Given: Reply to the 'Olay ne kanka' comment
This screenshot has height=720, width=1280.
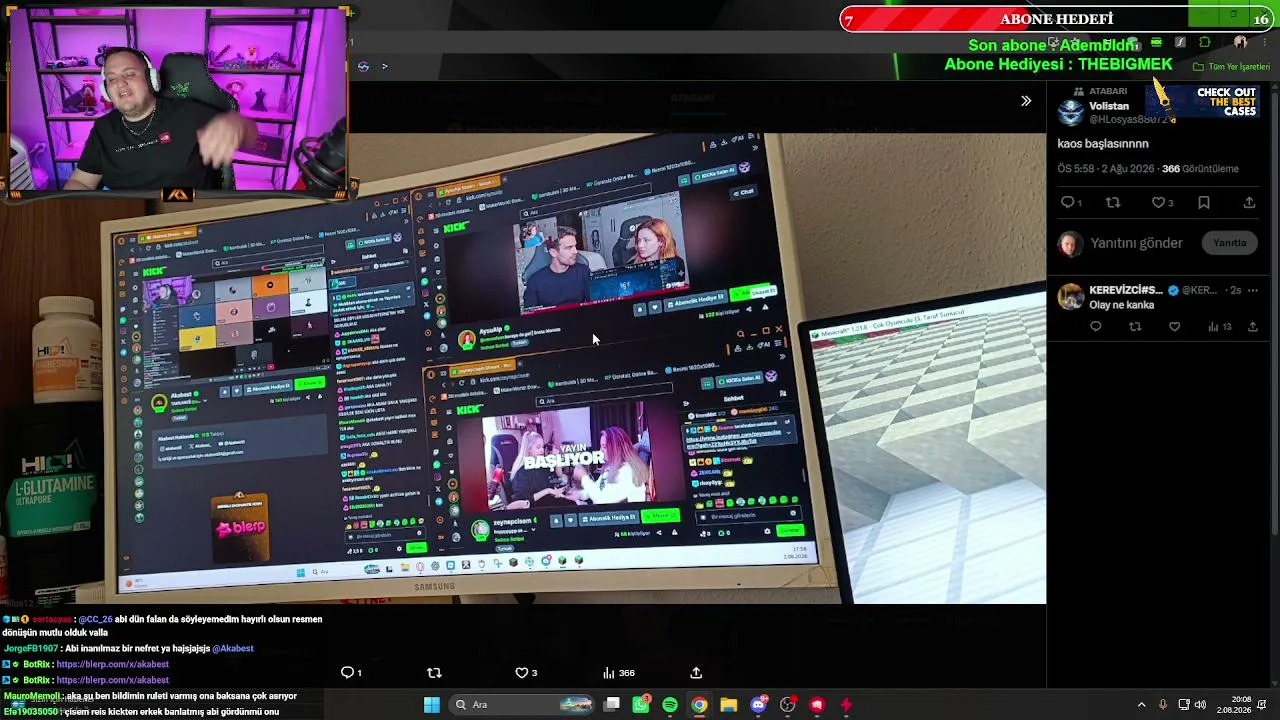Looking at the screenshot, I should pos(1096,327).
